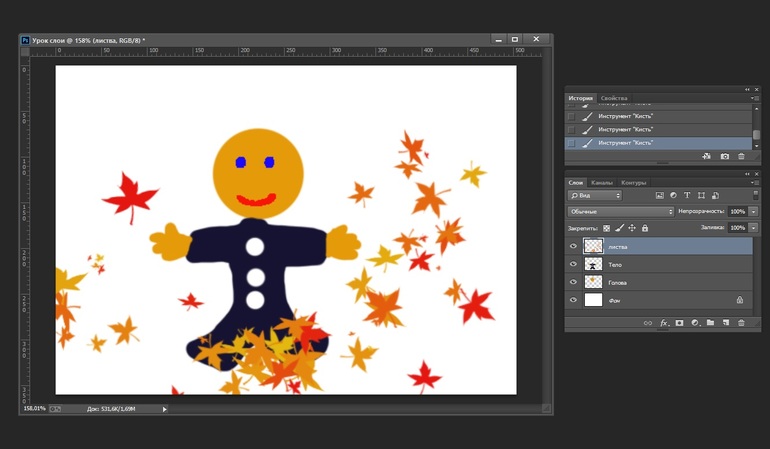Viewport: 770px width, 449px height.
Task: Click the add layer style fx icon
Action: pos(663,323)
